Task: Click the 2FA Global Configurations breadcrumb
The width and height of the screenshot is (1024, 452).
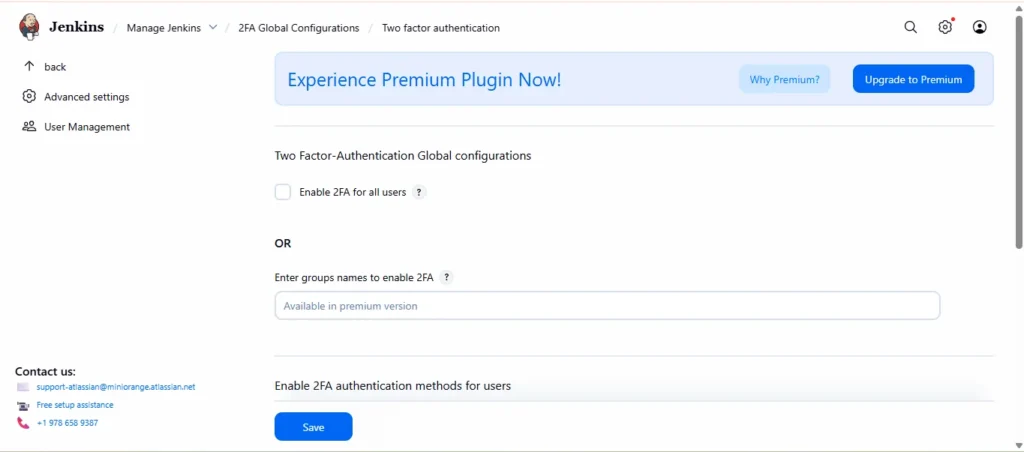Action: coord(298,28)
